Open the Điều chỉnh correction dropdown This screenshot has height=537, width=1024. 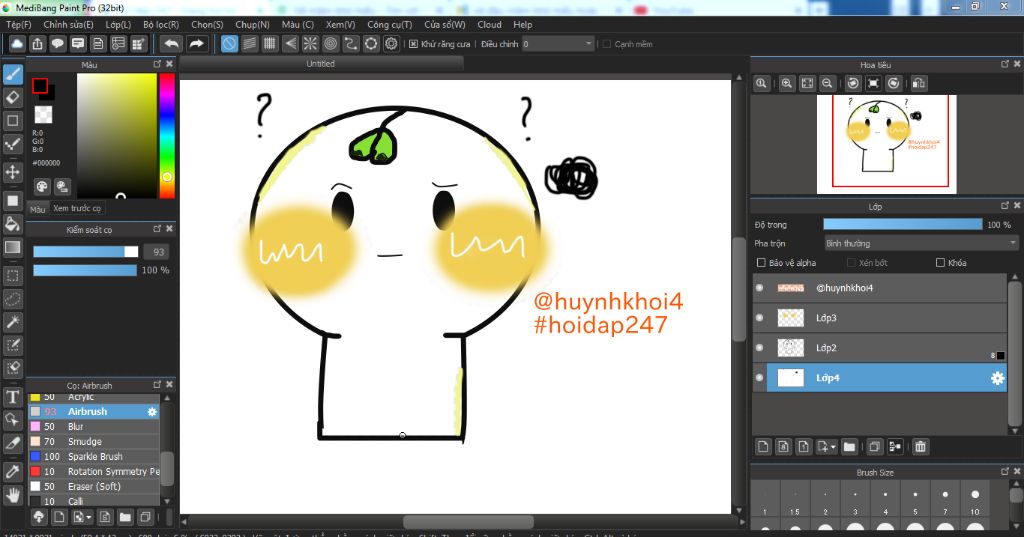point(558,44)
